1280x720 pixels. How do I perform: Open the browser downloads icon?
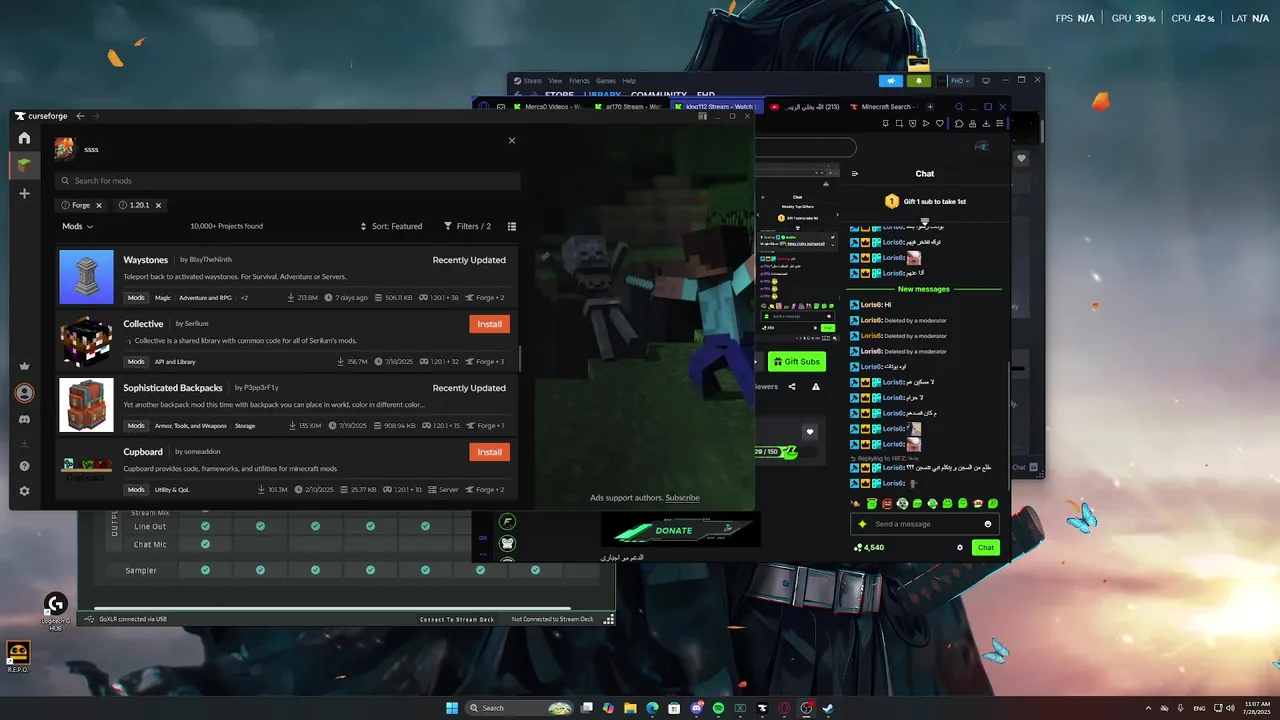pyautogui.click(x=987, y=124)
